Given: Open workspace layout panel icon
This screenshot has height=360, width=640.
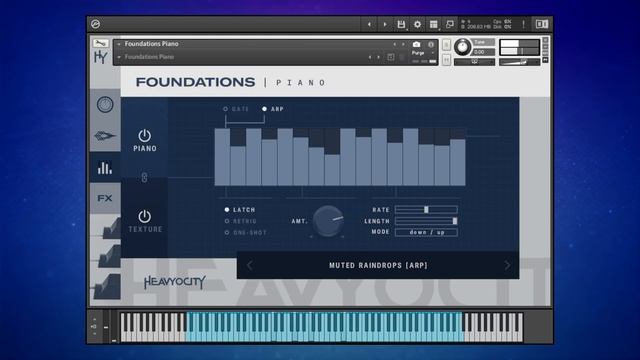Looking at the screenshot, I should 433,24.
